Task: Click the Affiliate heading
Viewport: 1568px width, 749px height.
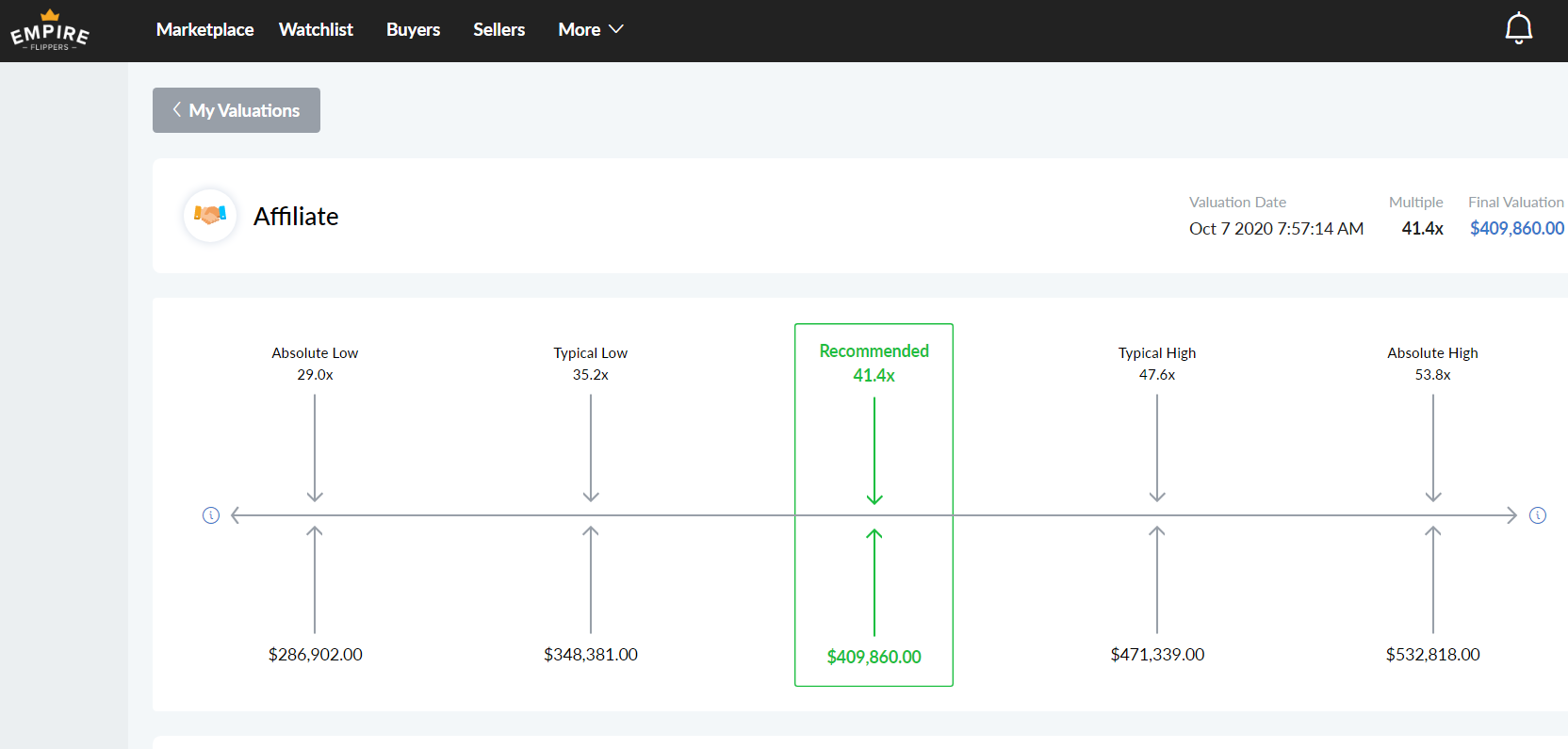Action: click(296, 216)
